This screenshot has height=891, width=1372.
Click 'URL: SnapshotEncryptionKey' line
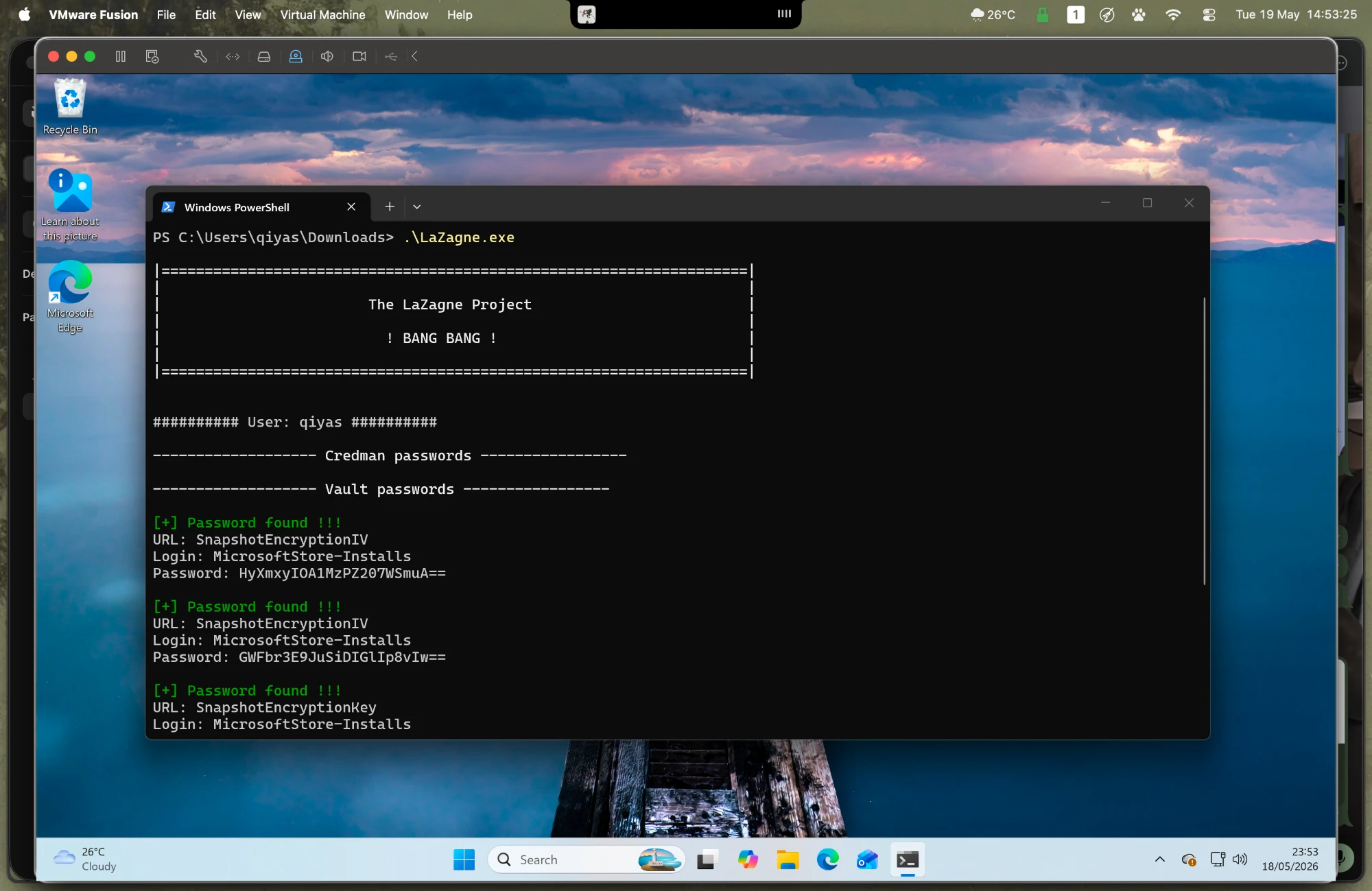[x=265, y=707]
